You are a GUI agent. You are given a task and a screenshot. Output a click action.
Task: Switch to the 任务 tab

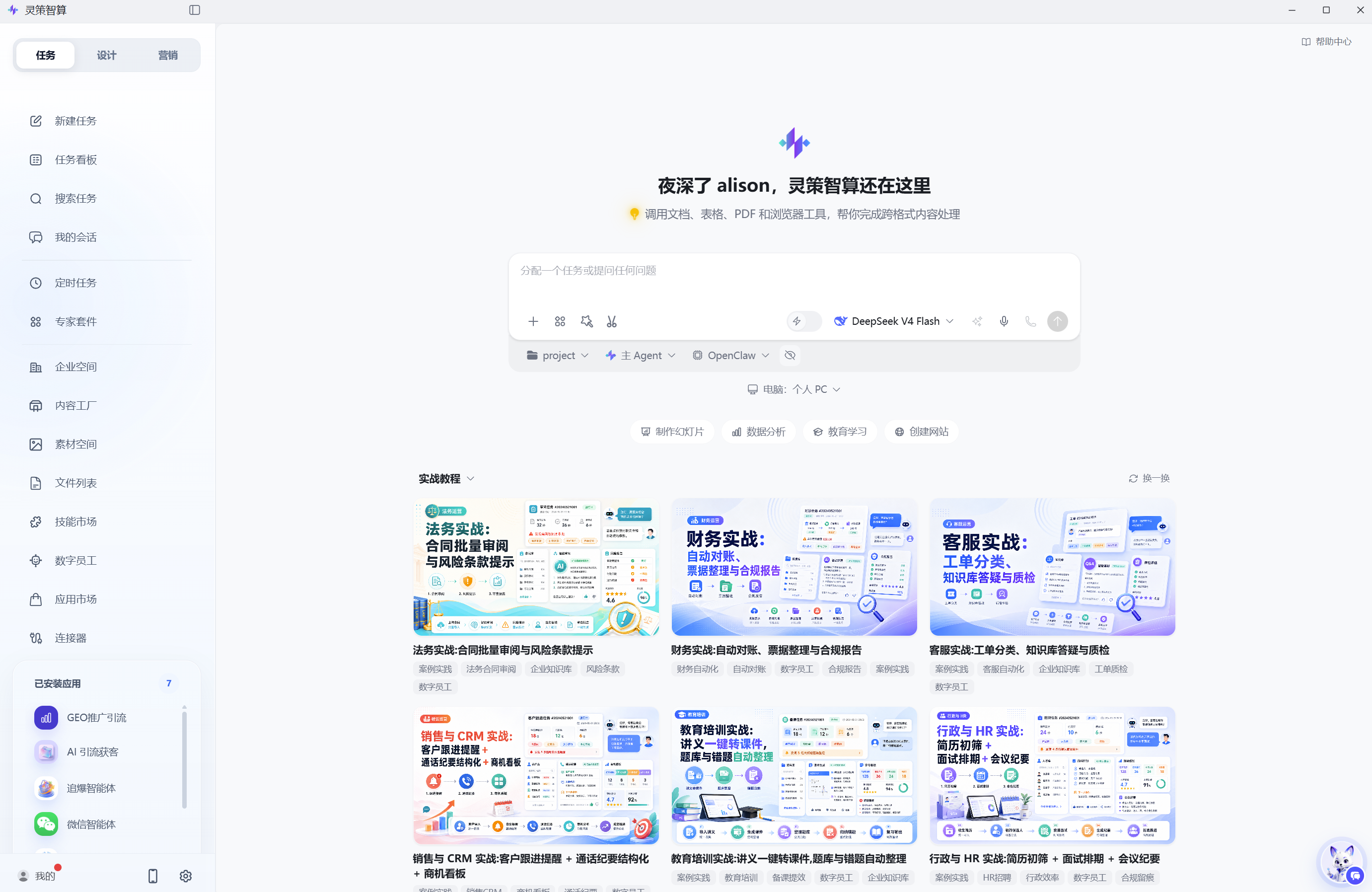46,55
